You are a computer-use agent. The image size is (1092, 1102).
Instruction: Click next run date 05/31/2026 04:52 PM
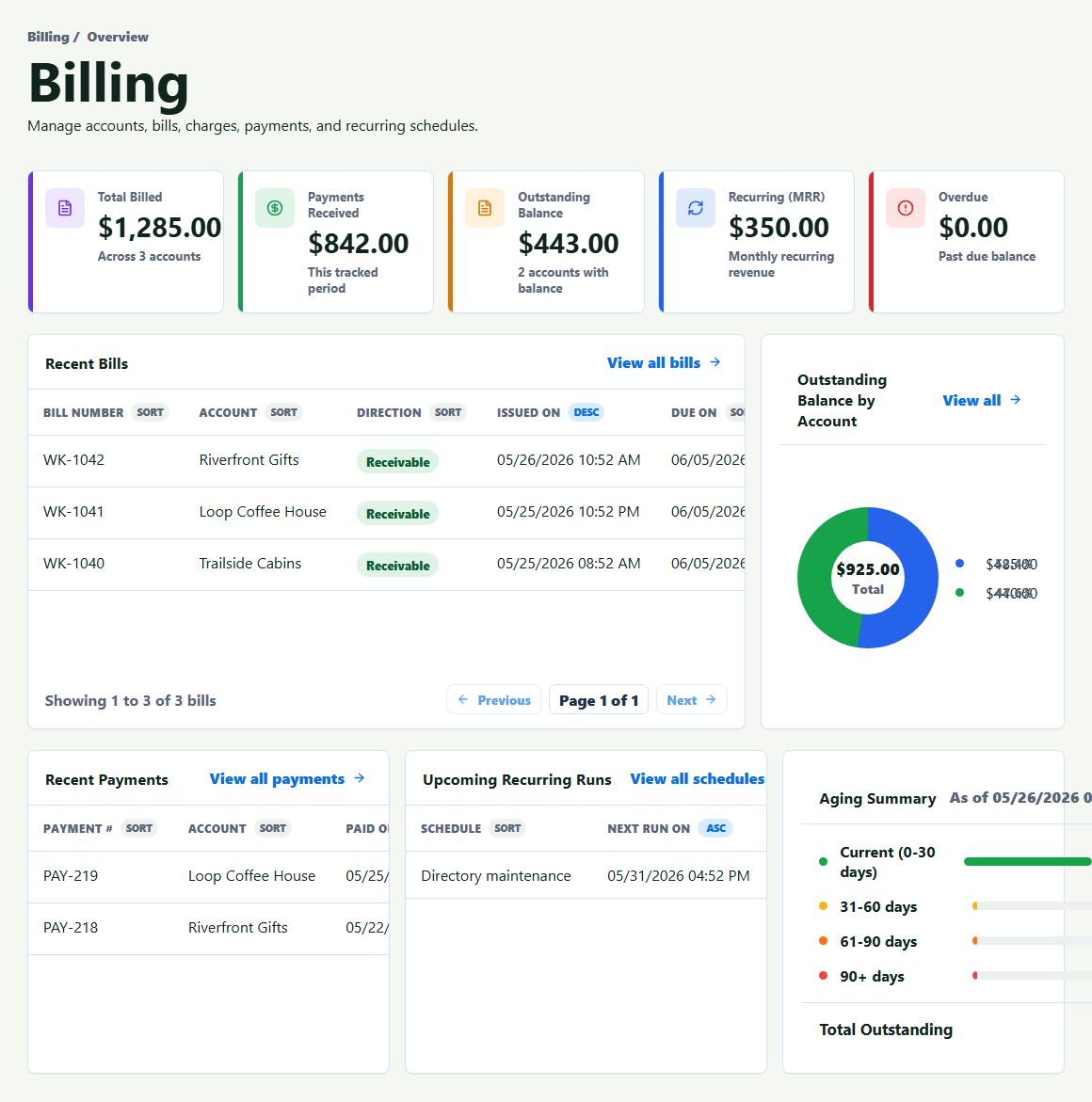(x=679, y=876)
